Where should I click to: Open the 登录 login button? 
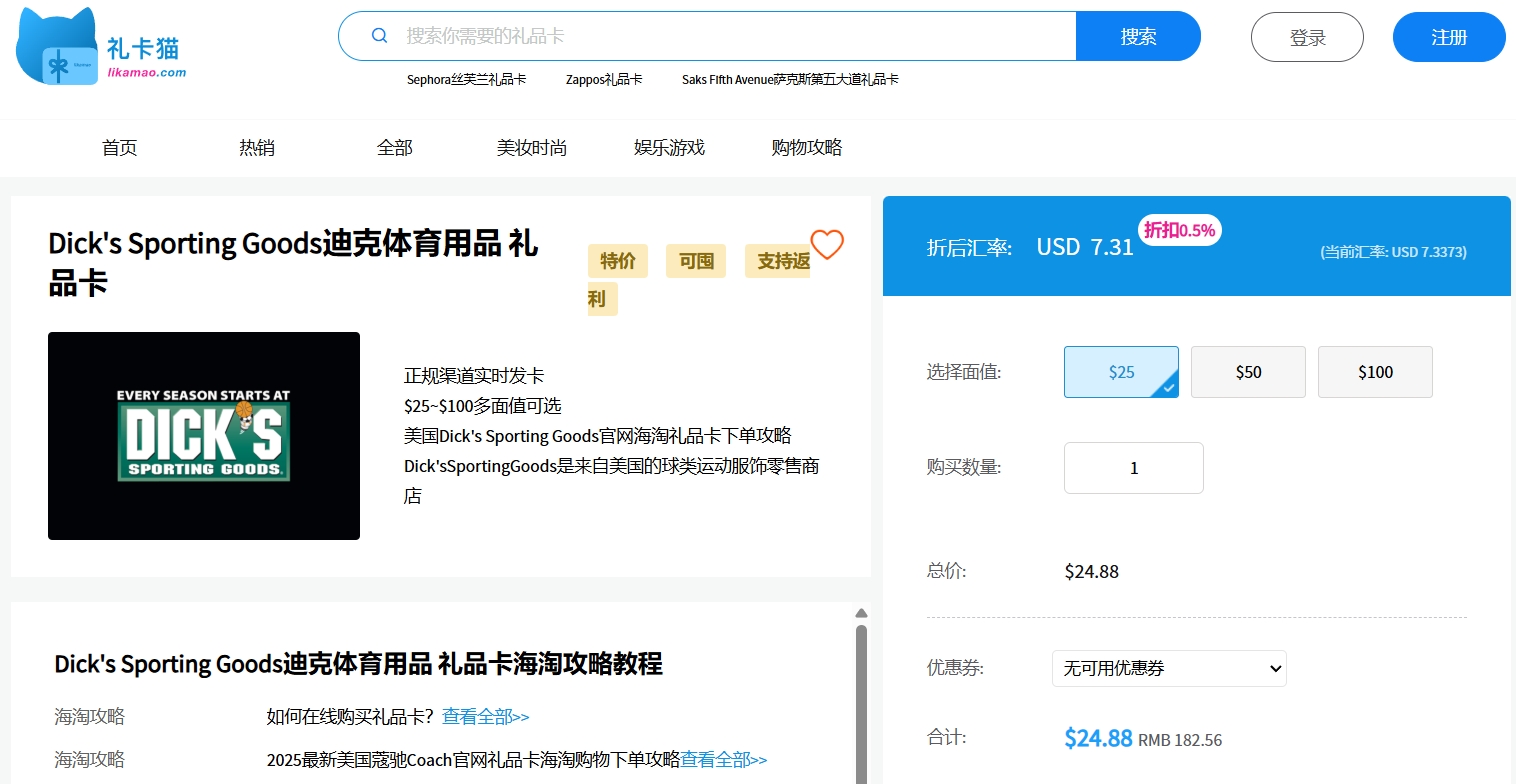tap(1307, 37)
